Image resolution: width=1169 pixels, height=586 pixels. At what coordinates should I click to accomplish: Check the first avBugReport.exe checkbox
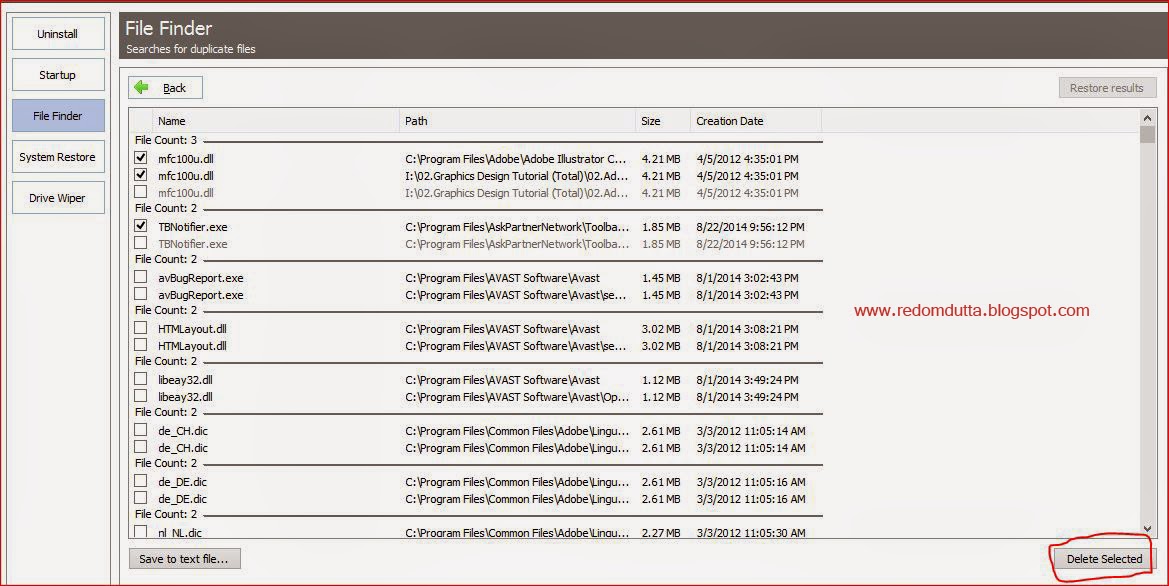pos(140,277)
